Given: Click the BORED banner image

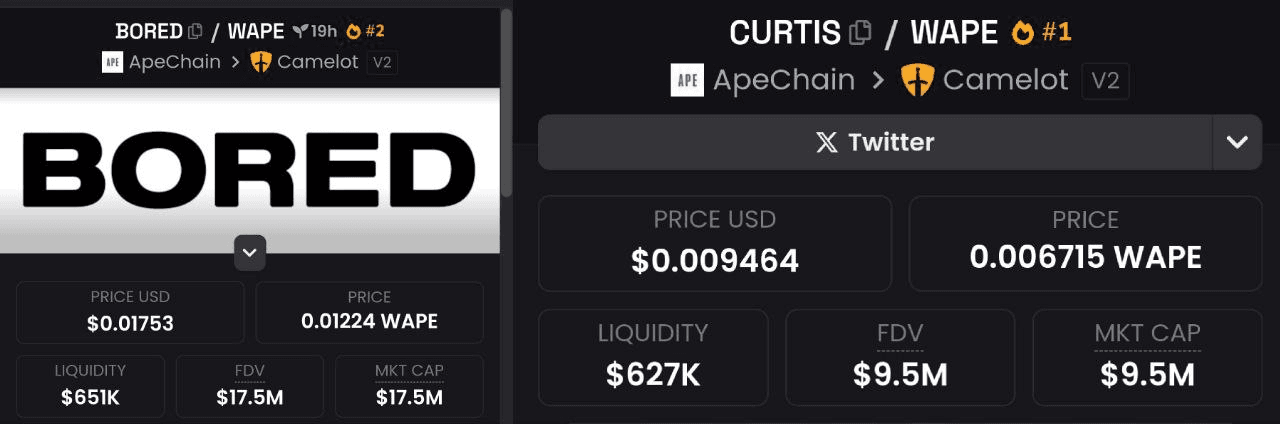Looking at the screenshot, I should 250,170.
